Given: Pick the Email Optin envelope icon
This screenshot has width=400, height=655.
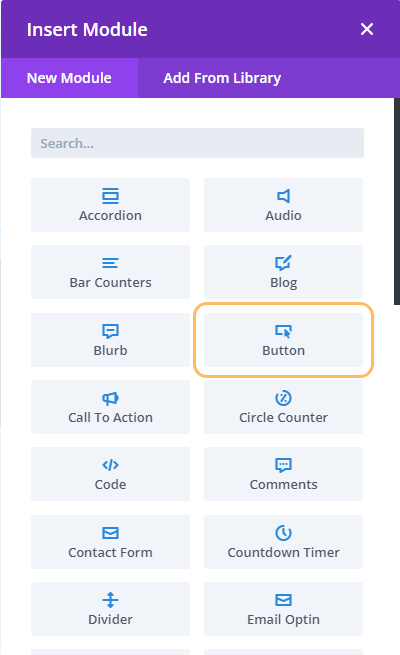Looking at the screenshot, I should pyautogui.click(x=284, y=600).
